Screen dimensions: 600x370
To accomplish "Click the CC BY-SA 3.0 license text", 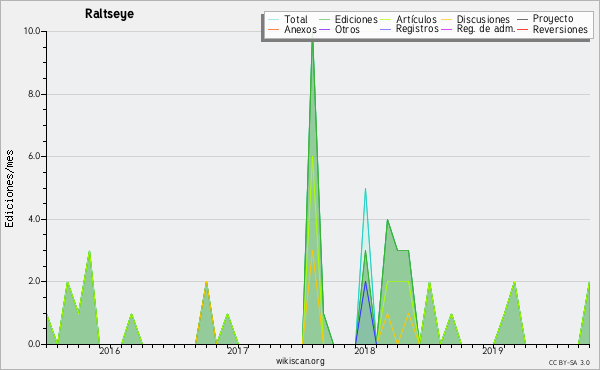I will 569,363.
